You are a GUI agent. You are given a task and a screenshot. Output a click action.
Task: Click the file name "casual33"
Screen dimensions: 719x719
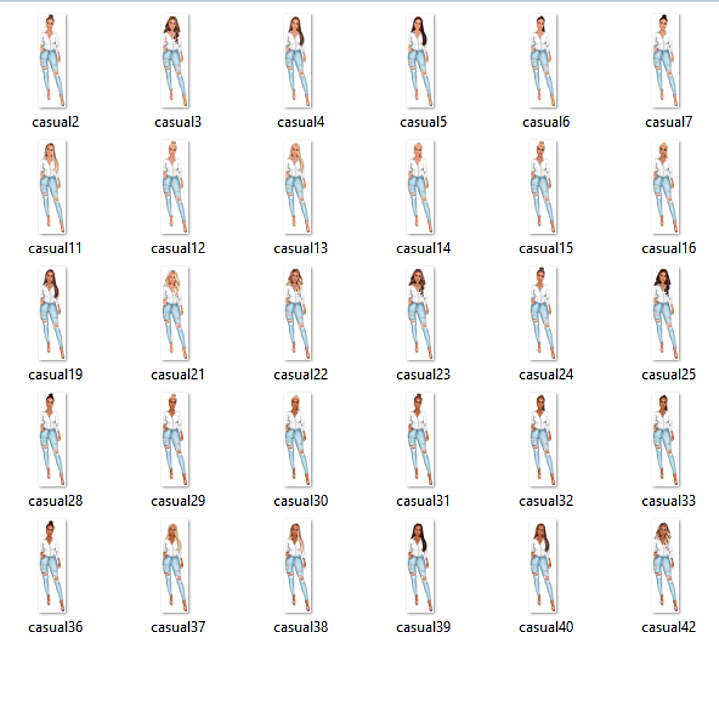coord(669,501)
